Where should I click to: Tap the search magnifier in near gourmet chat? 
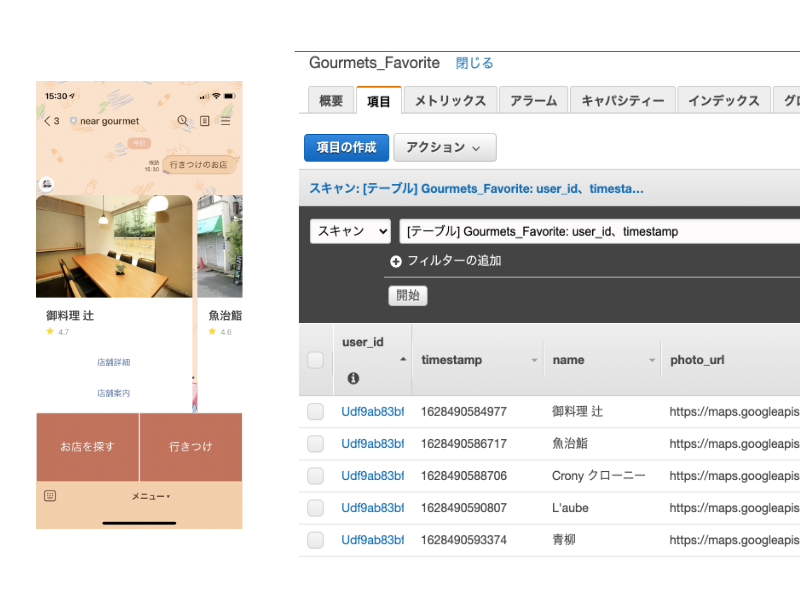coord(182,121)
